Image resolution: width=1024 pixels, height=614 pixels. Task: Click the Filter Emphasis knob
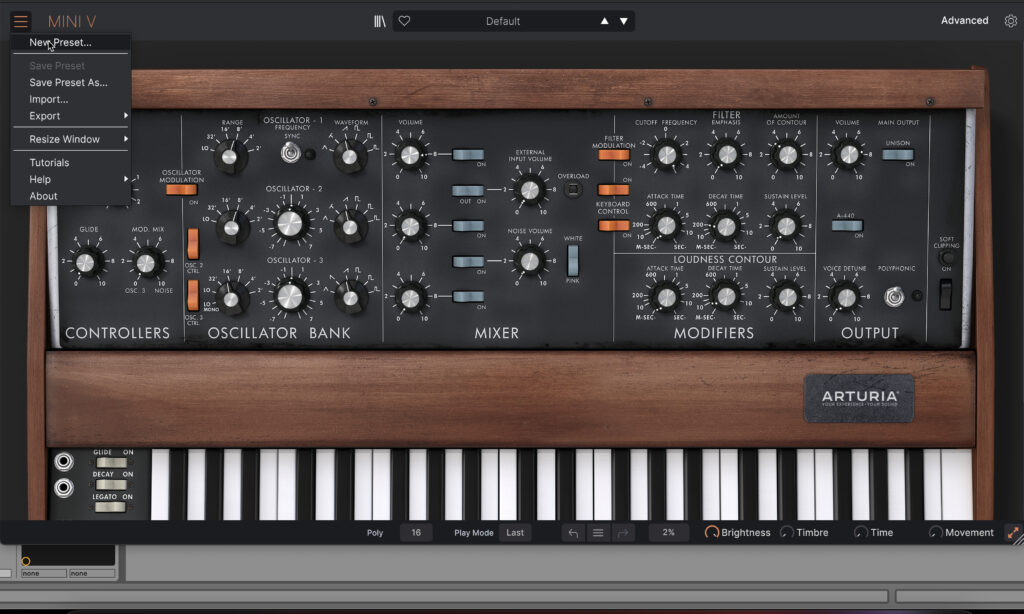727,155
